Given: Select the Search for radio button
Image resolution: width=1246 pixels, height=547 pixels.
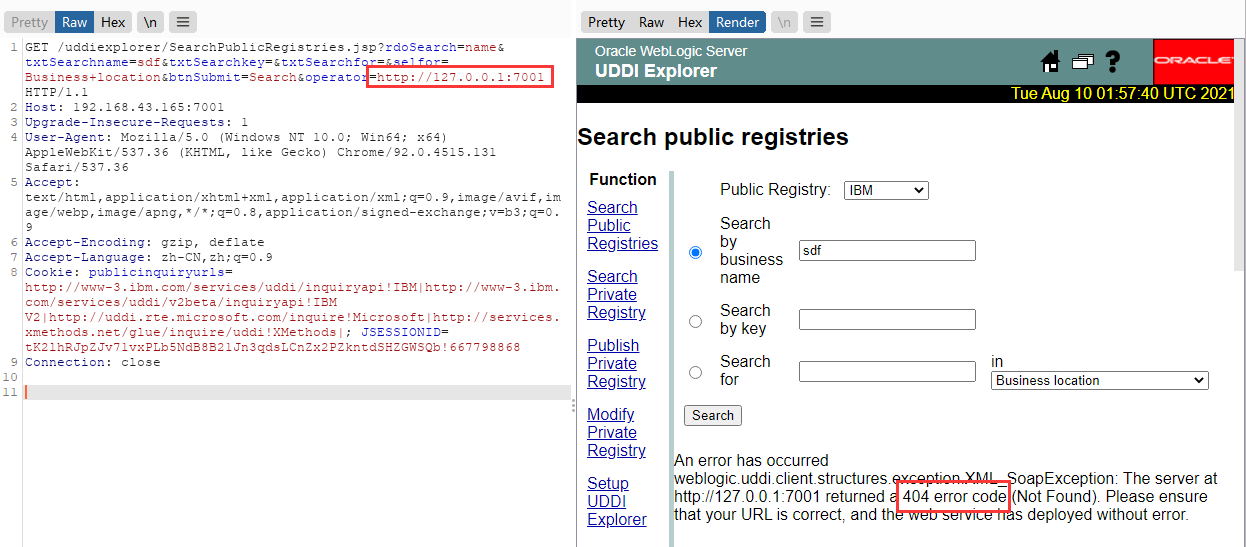Looking at the screenshot, I should point(696,372).
